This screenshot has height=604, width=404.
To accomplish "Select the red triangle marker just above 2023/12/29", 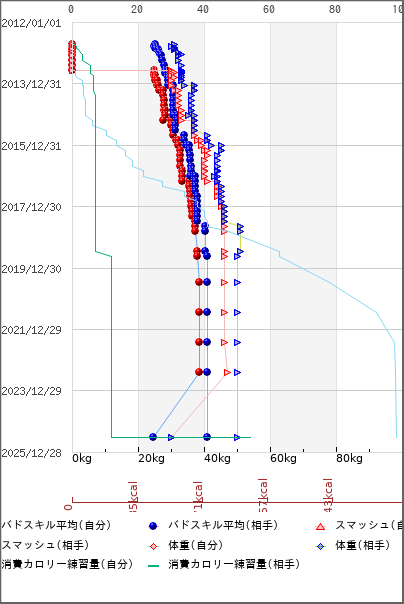I will (x=227, y=372).
